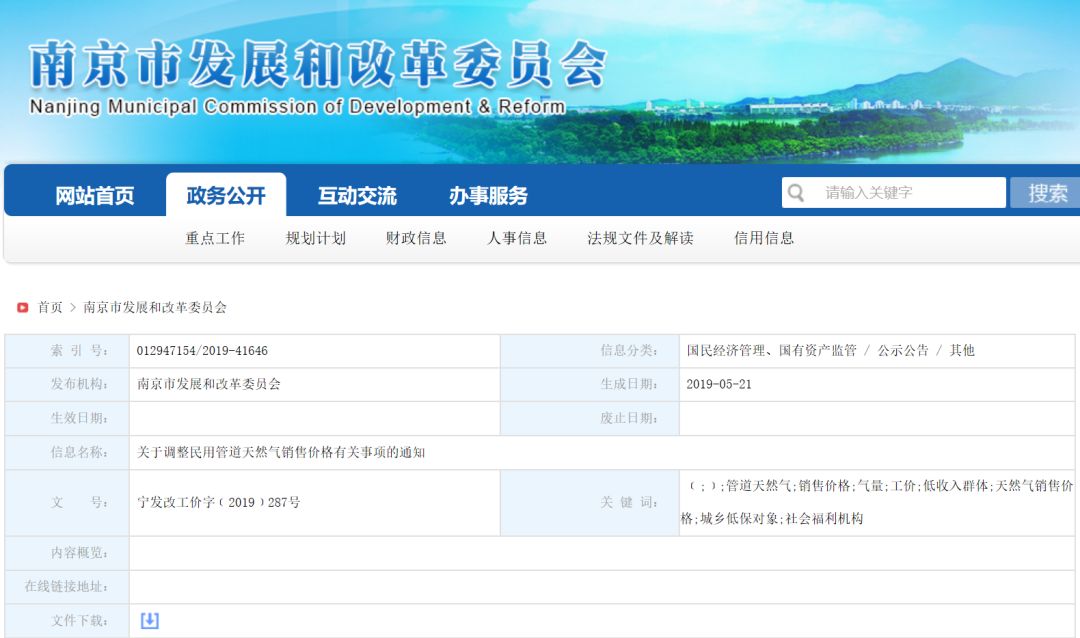Go to 人事信息 section

[x=517, y=238]
